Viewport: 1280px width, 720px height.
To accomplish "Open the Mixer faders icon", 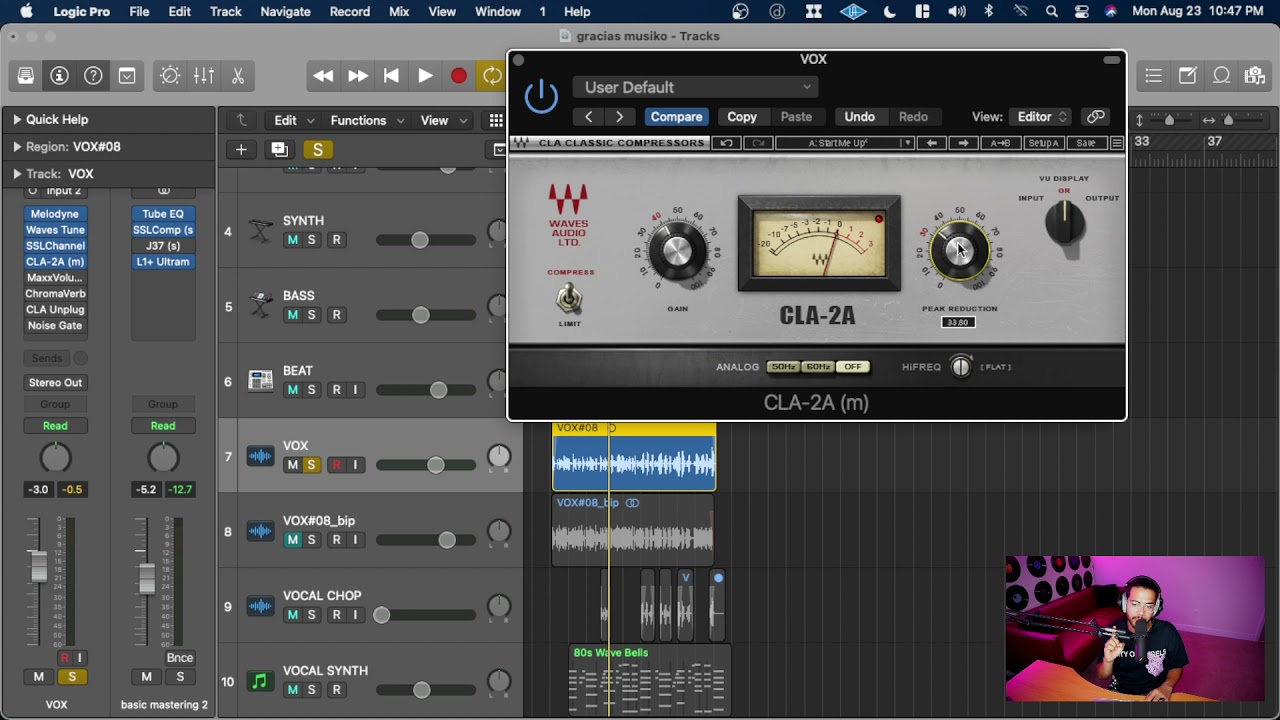I will (x=204, y=76).
